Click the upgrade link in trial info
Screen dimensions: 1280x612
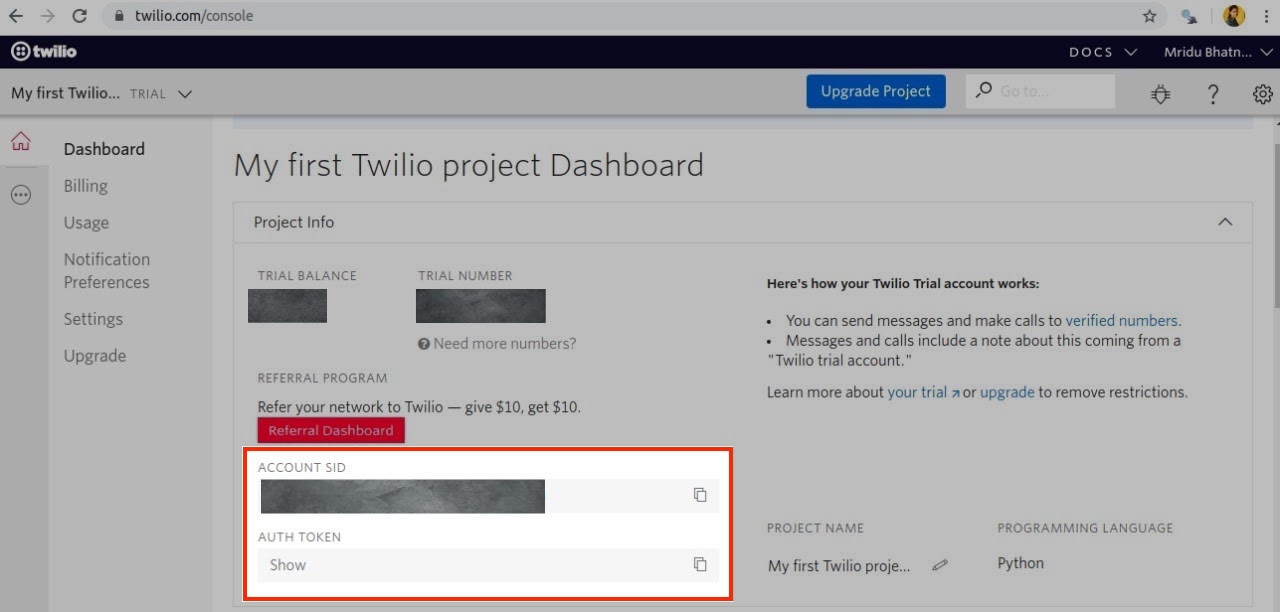point(1007,392)
